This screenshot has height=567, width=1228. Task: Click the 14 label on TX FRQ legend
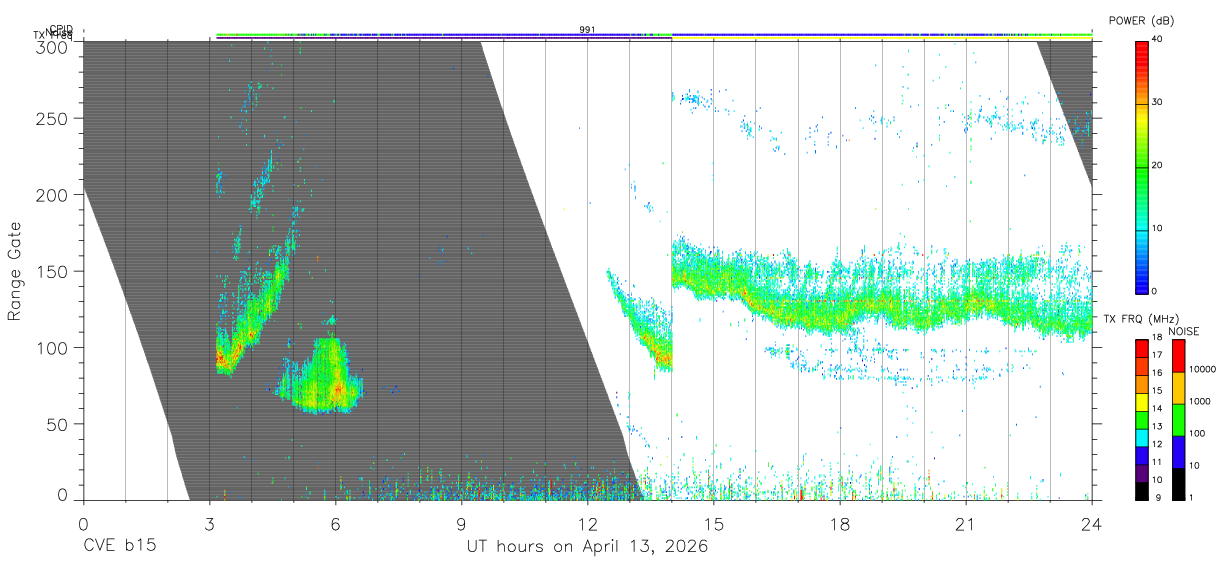coord(1158,408)
